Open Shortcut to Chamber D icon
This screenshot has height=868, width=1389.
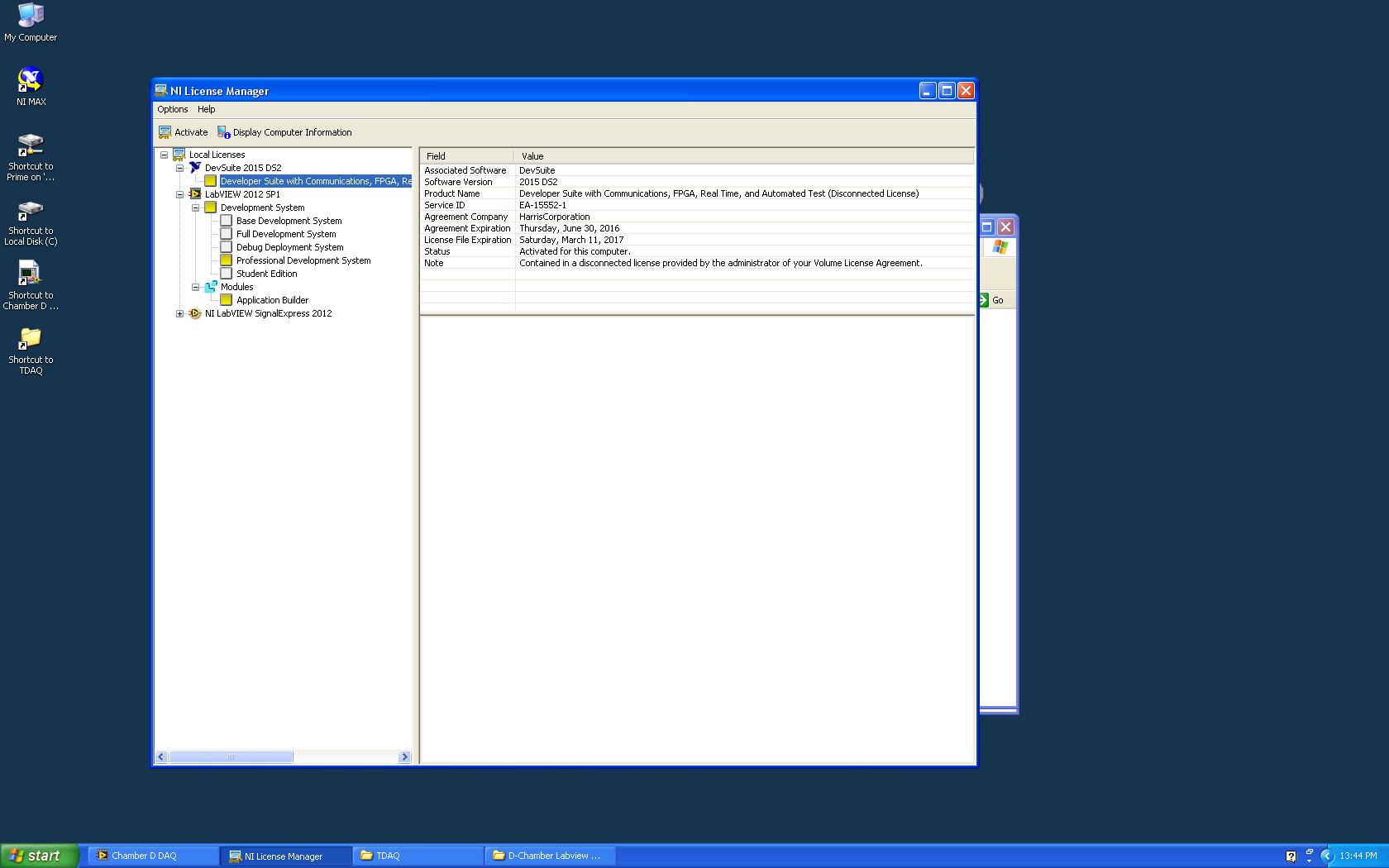[x=31, y=286]
